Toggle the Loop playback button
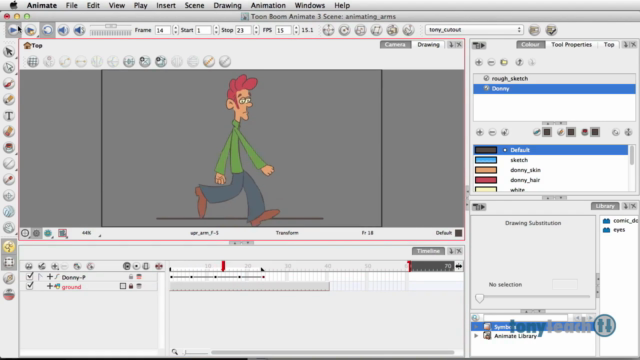This screenshot has width=640, height=360. click(x=47, y=30)
